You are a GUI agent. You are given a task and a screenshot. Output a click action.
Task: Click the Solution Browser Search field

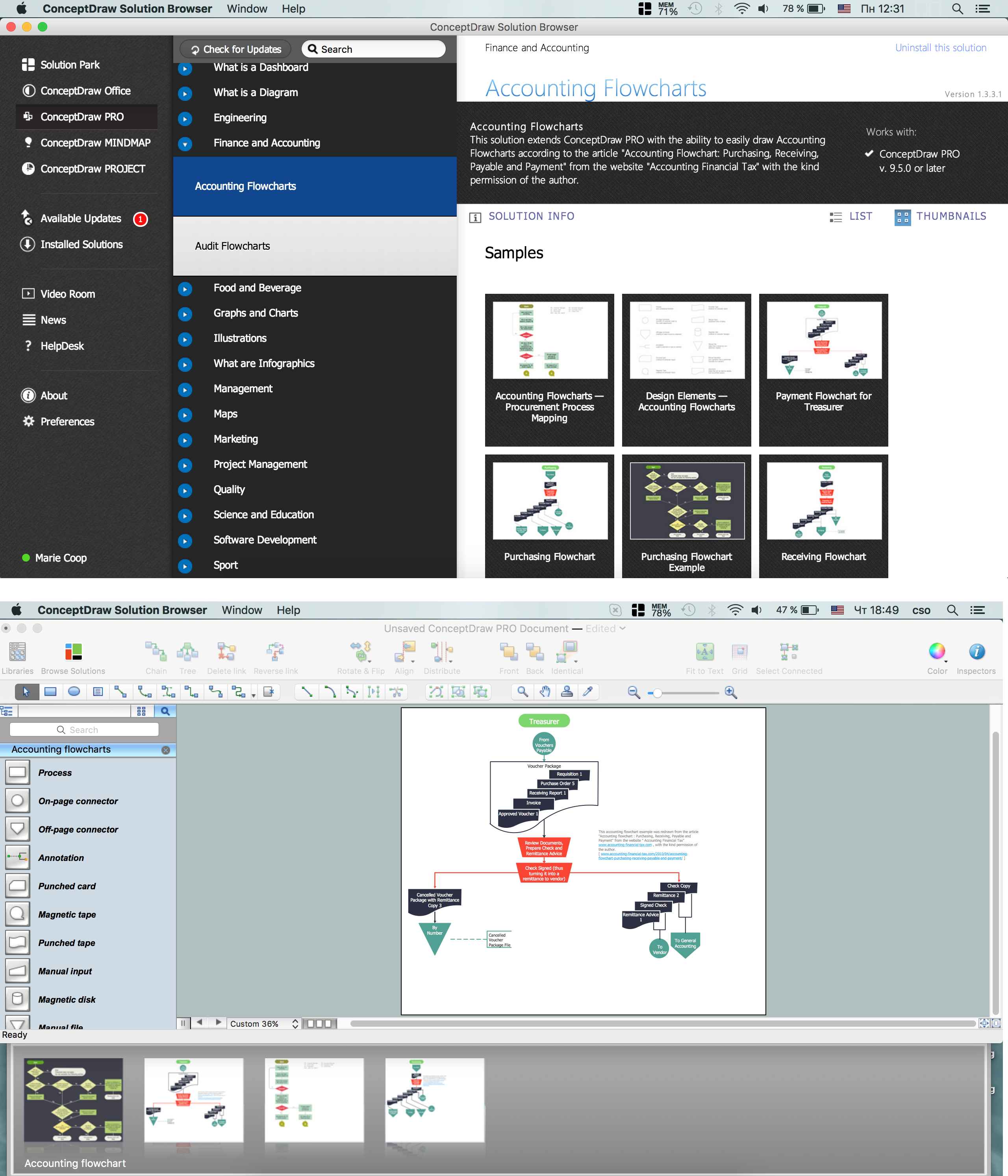374,49
